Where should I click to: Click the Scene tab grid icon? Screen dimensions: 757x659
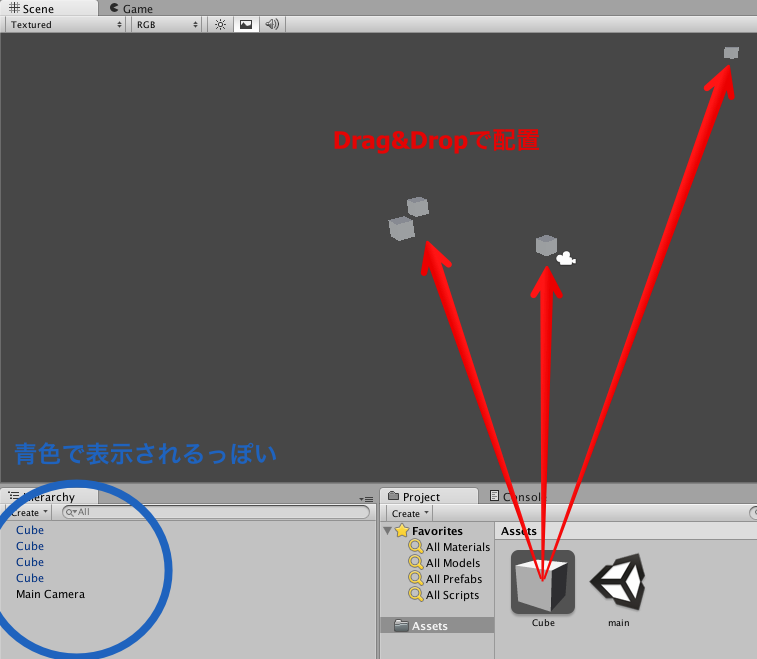(x=14, y=8)
